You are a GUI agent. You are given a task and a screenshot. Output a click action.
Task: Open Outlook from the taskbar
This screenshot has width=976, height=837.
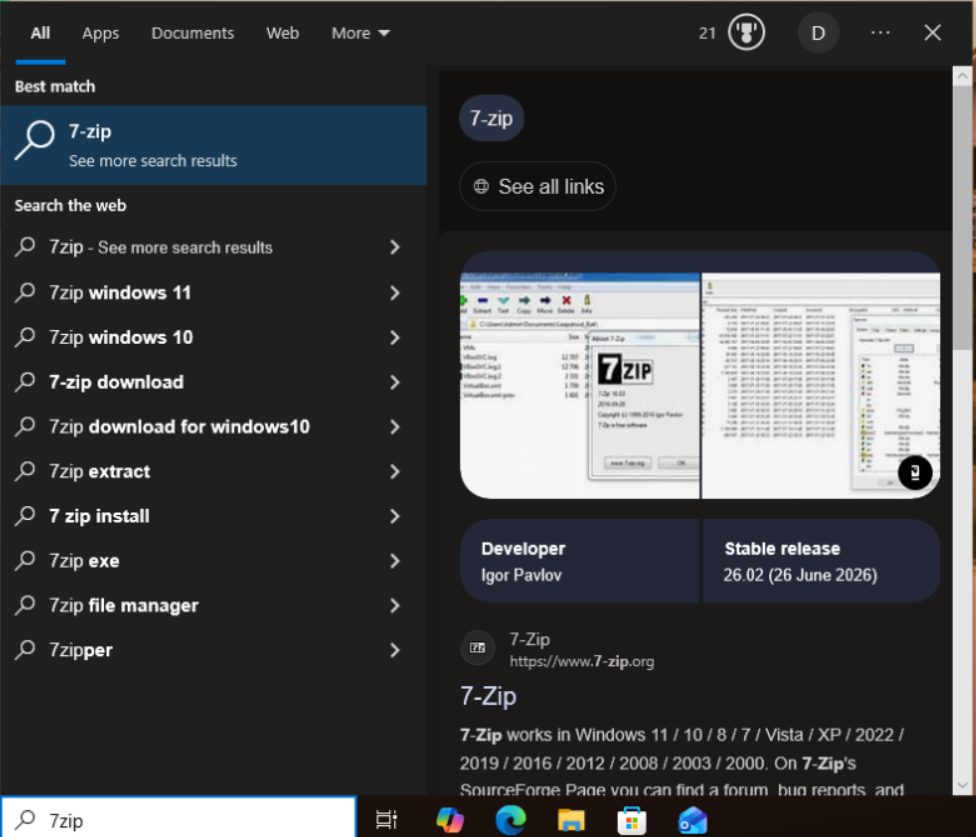coord(692,820)
